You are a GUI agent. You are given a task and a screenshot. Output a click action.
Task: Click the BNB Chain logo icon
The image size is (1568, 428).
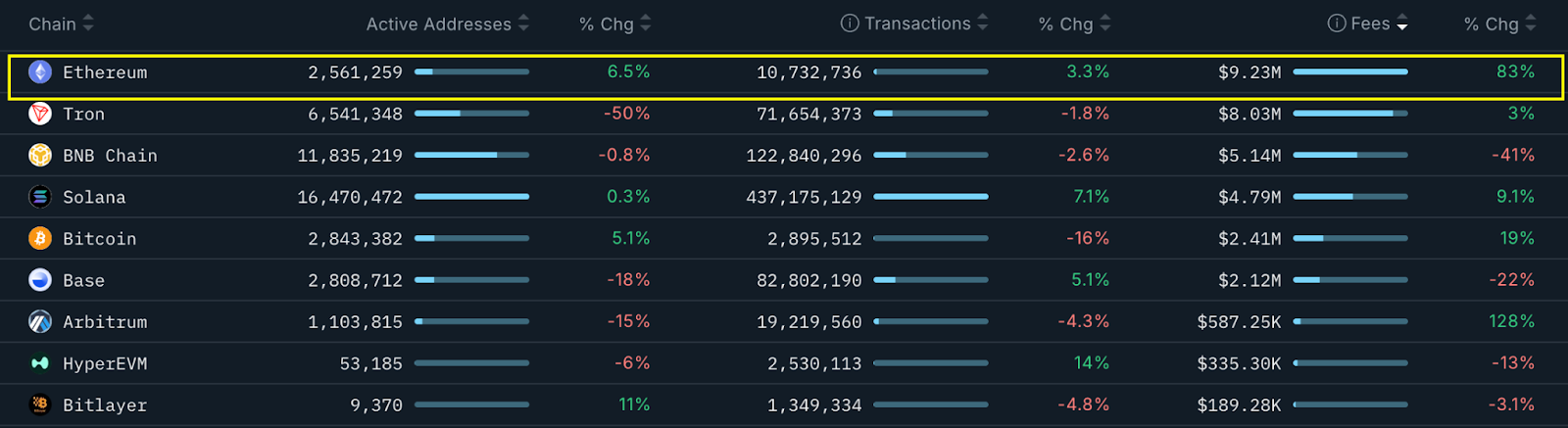point(40,155)
